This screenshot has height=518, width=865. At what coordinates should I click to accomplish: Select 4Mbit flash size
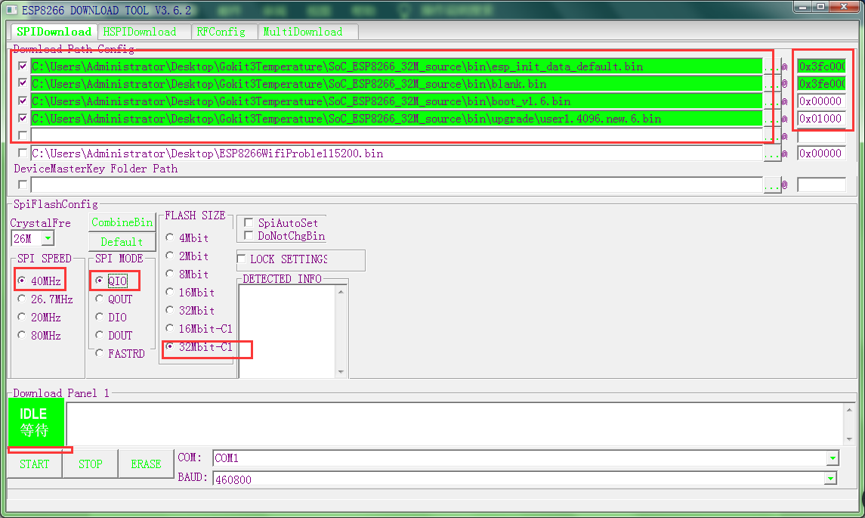pyautogui.click(x=188, y=238)
